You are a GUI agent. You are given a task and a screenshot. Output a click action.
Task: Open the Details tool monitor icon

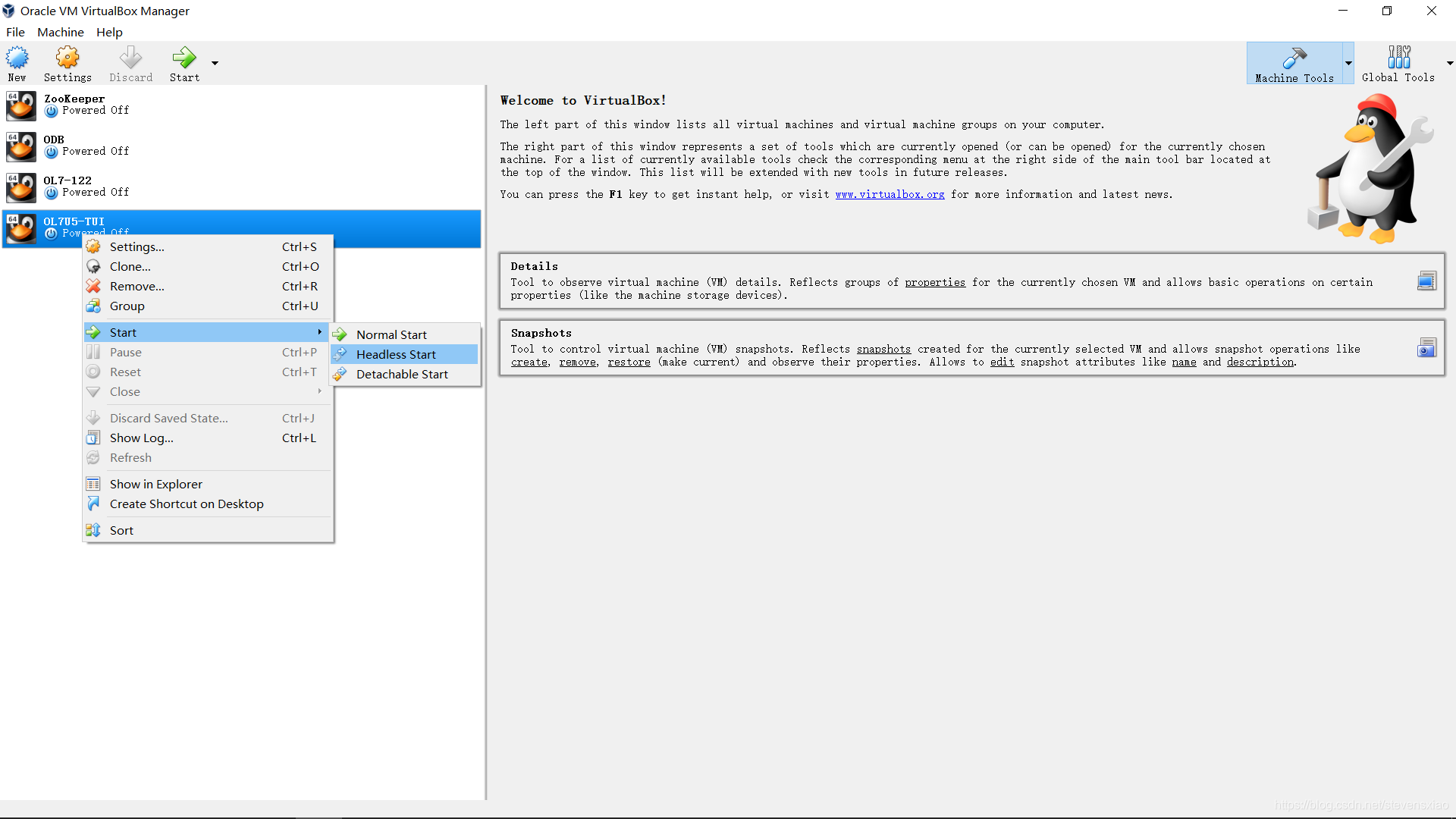[1426, 281]
